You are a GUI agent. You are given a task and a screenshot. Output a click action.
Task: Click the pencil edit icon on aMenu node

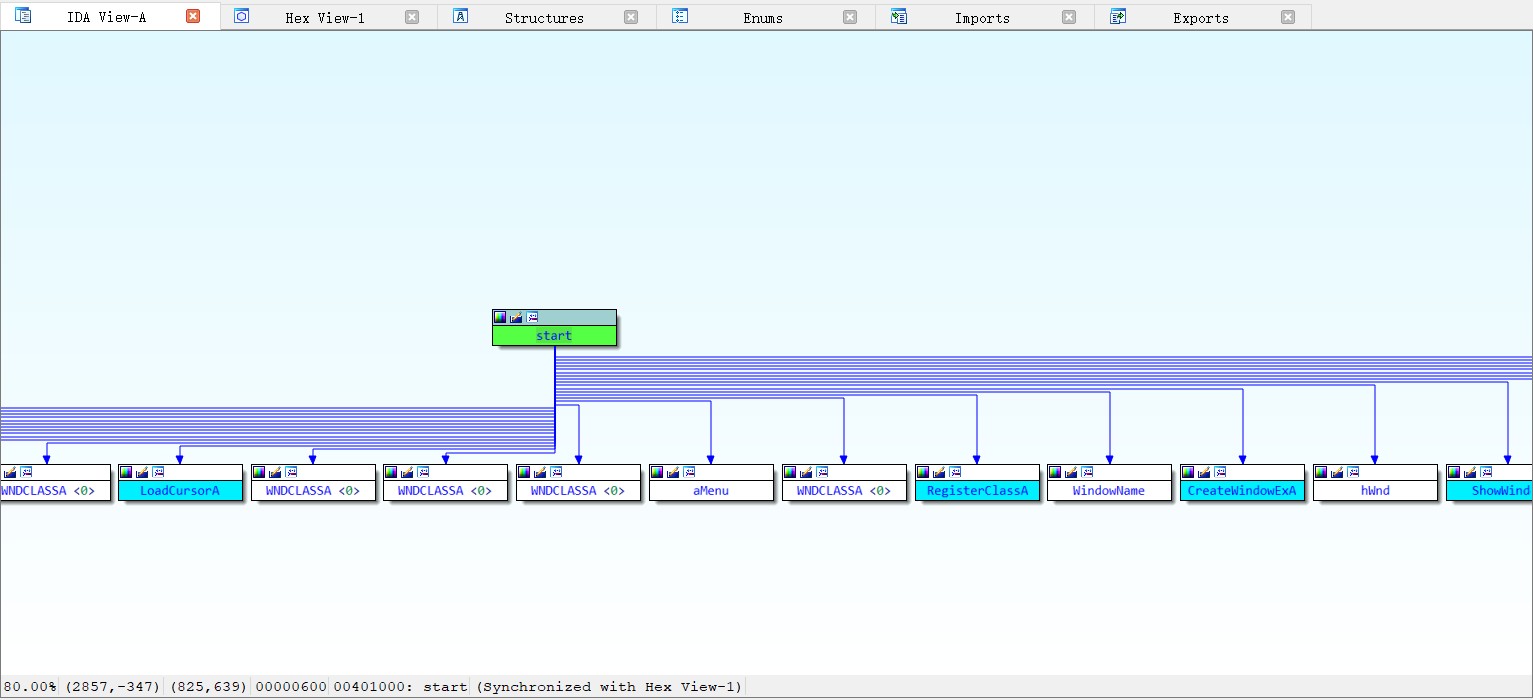(x=673, y=472)
